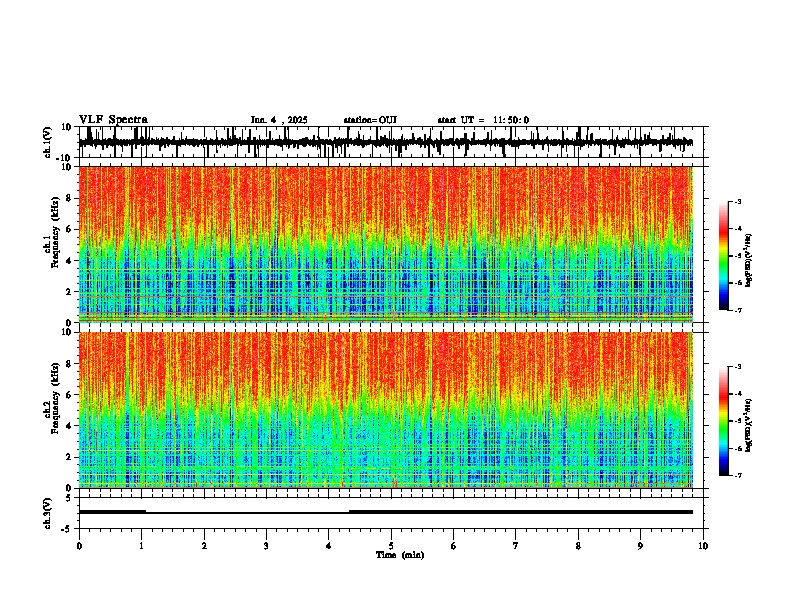Click the "-7" label on ch.2 color bar
The width and height of the screenshot is (792, 612).
(x=738, y=476)
